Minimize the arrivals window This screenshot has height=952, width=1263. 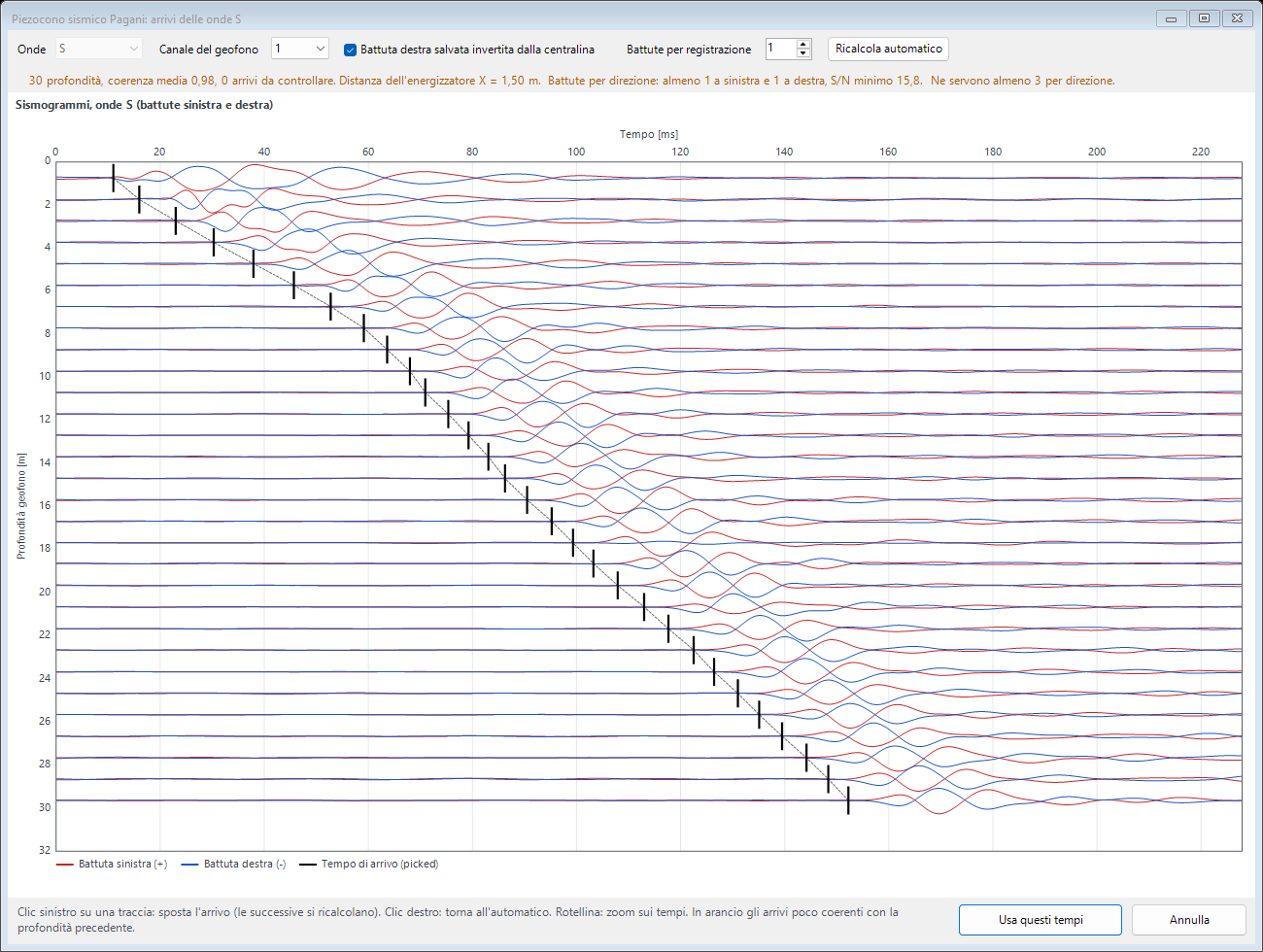(1172, 18)
